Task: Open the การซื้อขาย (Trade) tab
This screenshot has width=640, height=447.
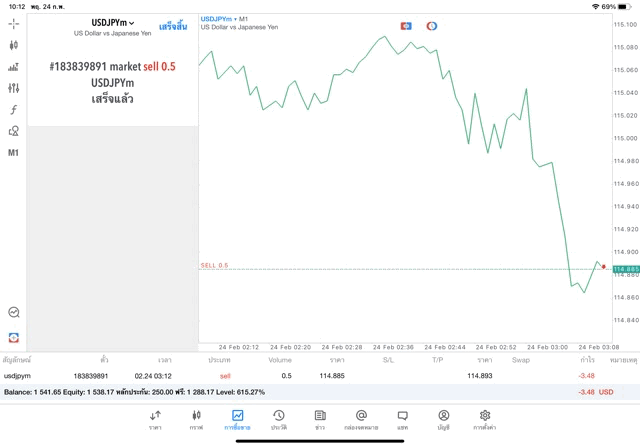Action: tap(238, 420)
